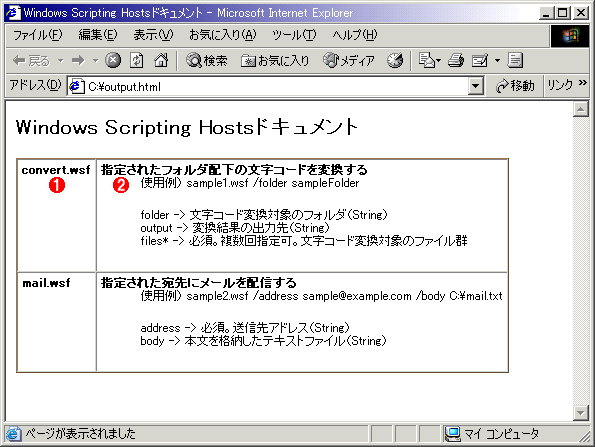Click the Discuss toolbar icon

(x=515, y=60)
